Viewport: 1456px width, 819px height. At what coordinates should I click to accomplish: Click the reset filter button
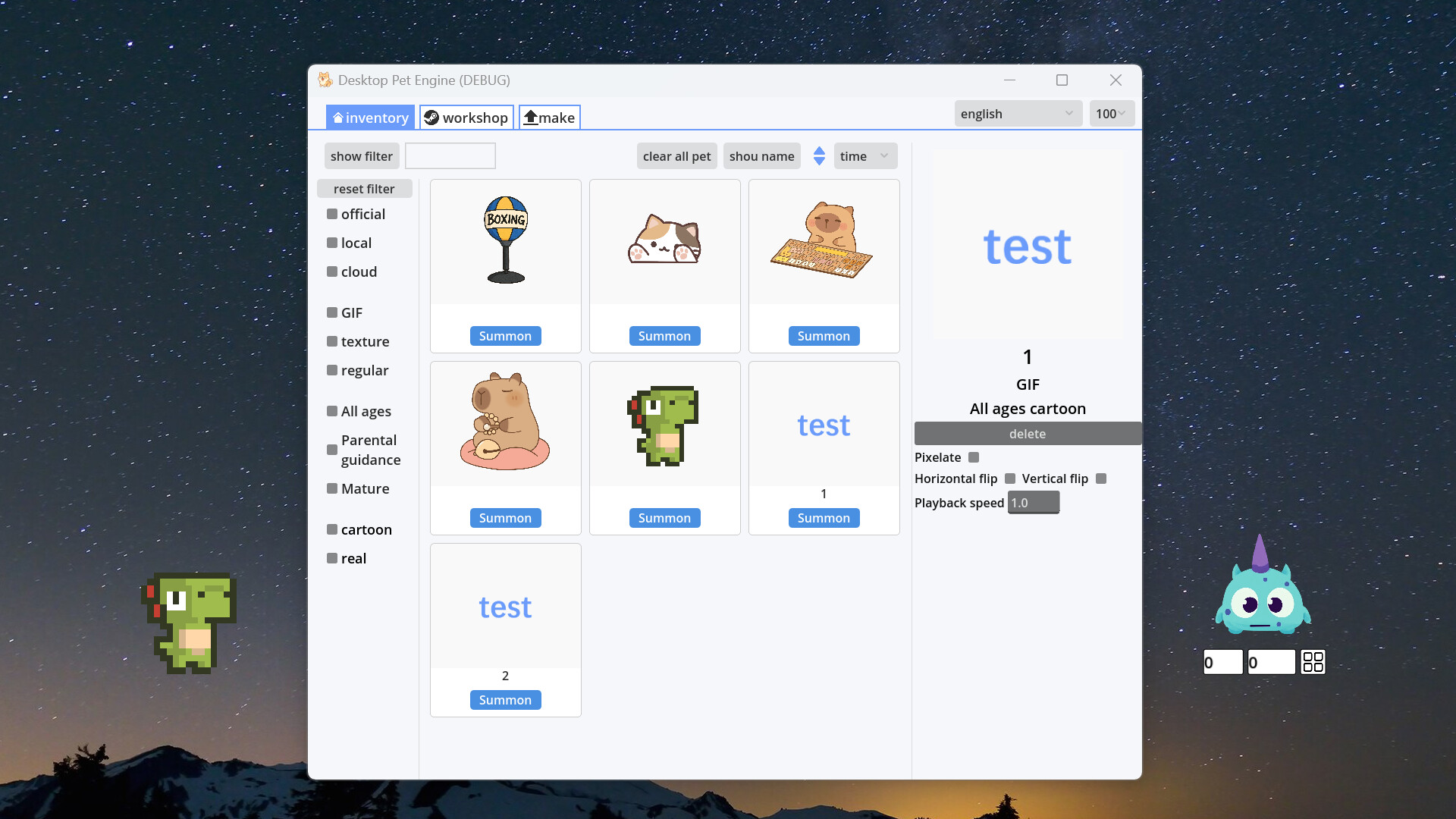point(365,188)
